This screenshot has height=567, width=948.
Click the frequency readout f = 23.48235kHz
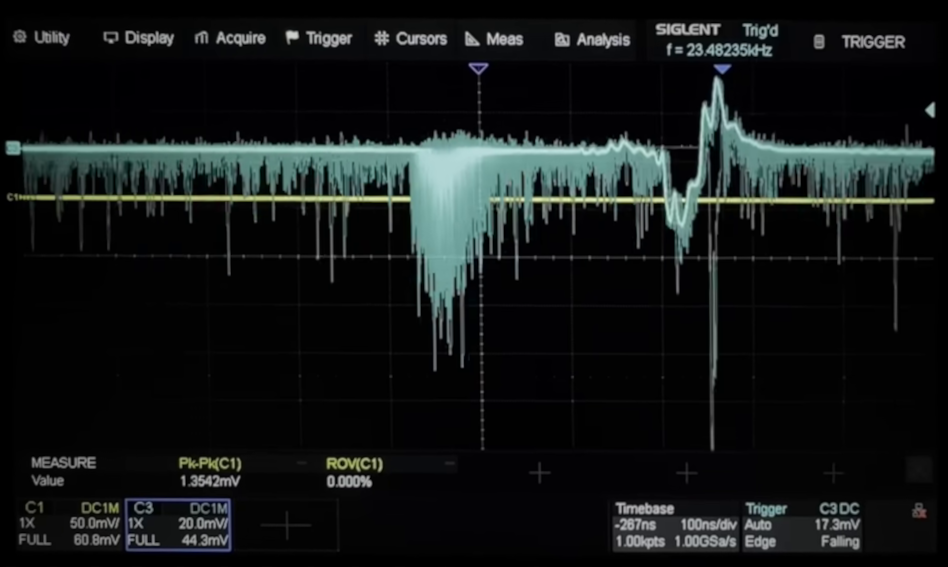tap(719, 50)
